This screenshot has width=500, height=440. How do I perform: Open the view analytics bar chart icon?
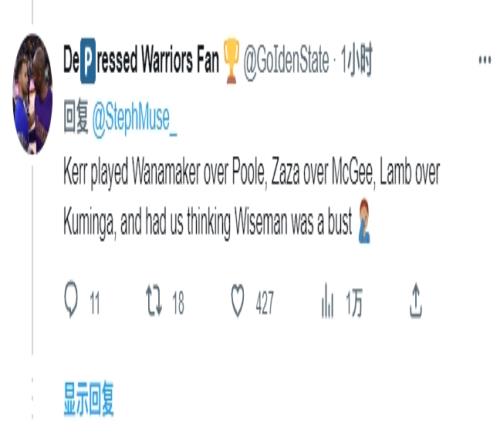pos(327,300)
